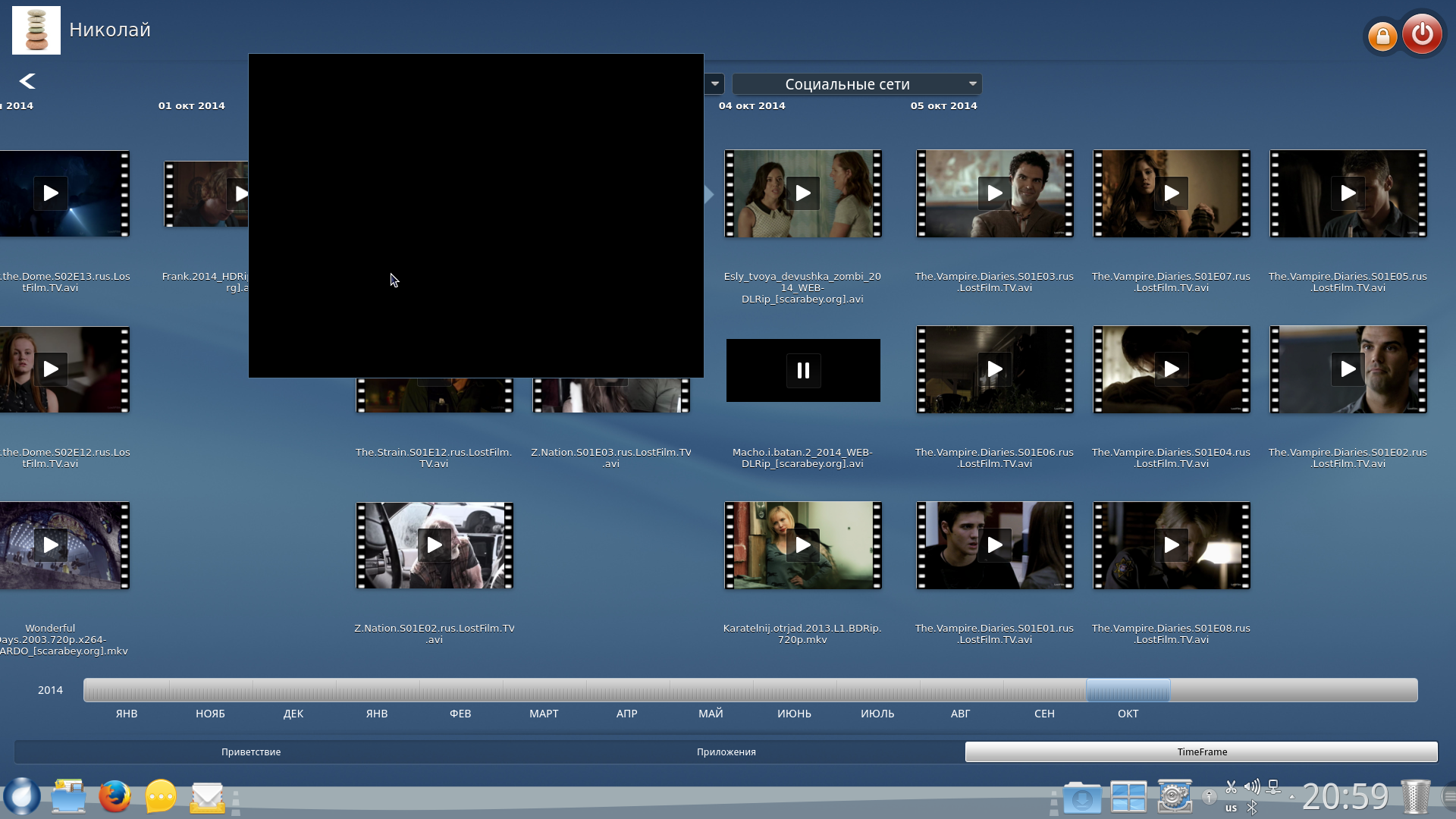Screen dimensions: 1456x819
Task: Lock the screen with the orange padlock icon
Action: (x=1382, y=36)
